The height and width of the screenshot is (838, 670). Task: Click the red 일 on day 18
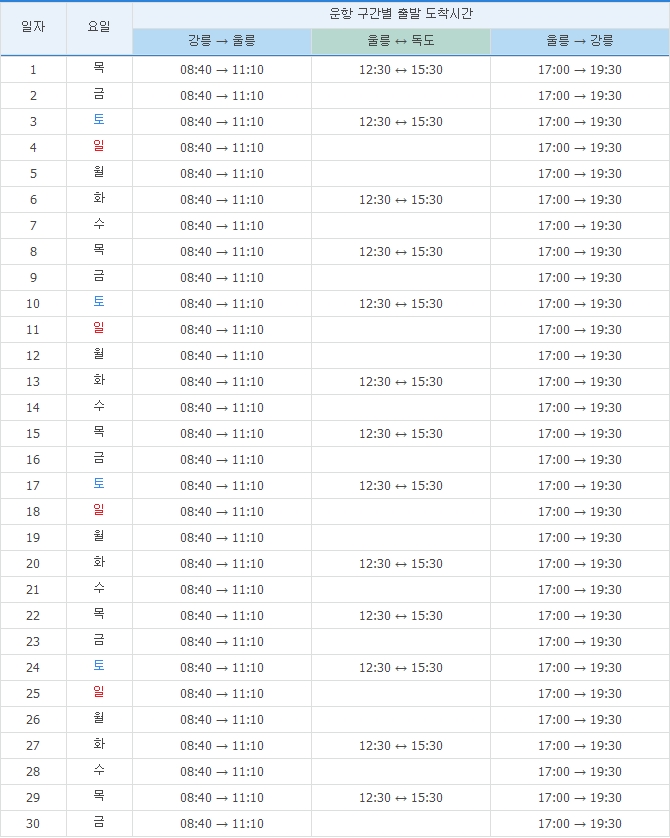tap(99, 511)
